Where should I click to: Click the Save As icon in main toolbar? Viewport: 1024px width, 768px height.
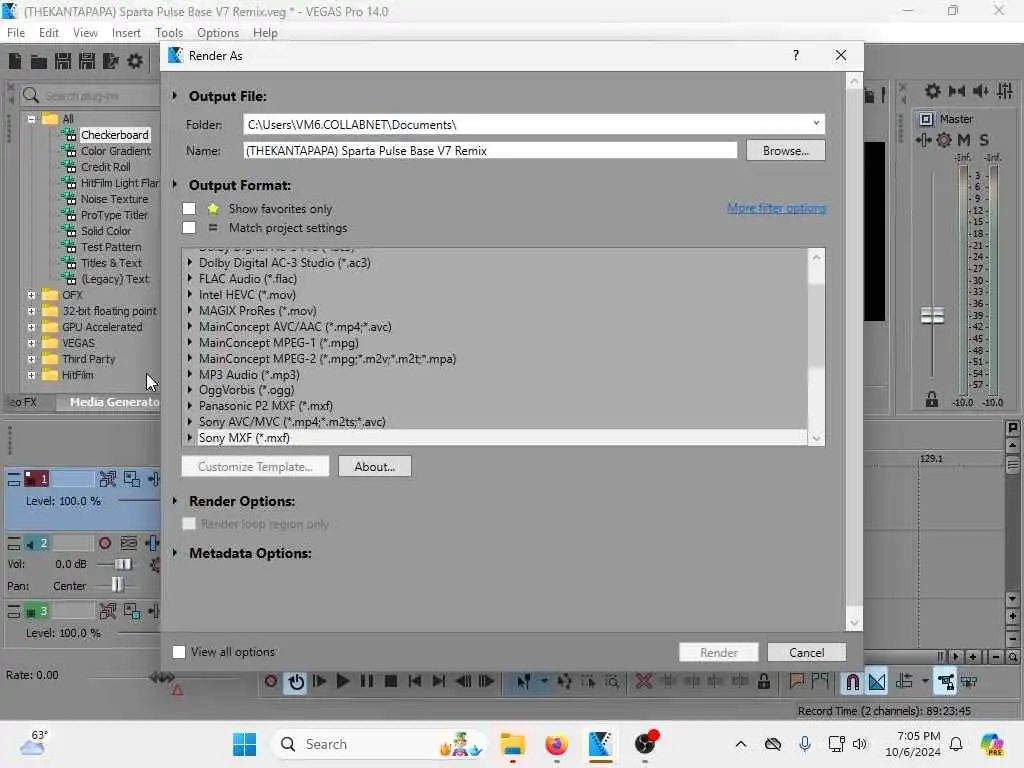87,61
